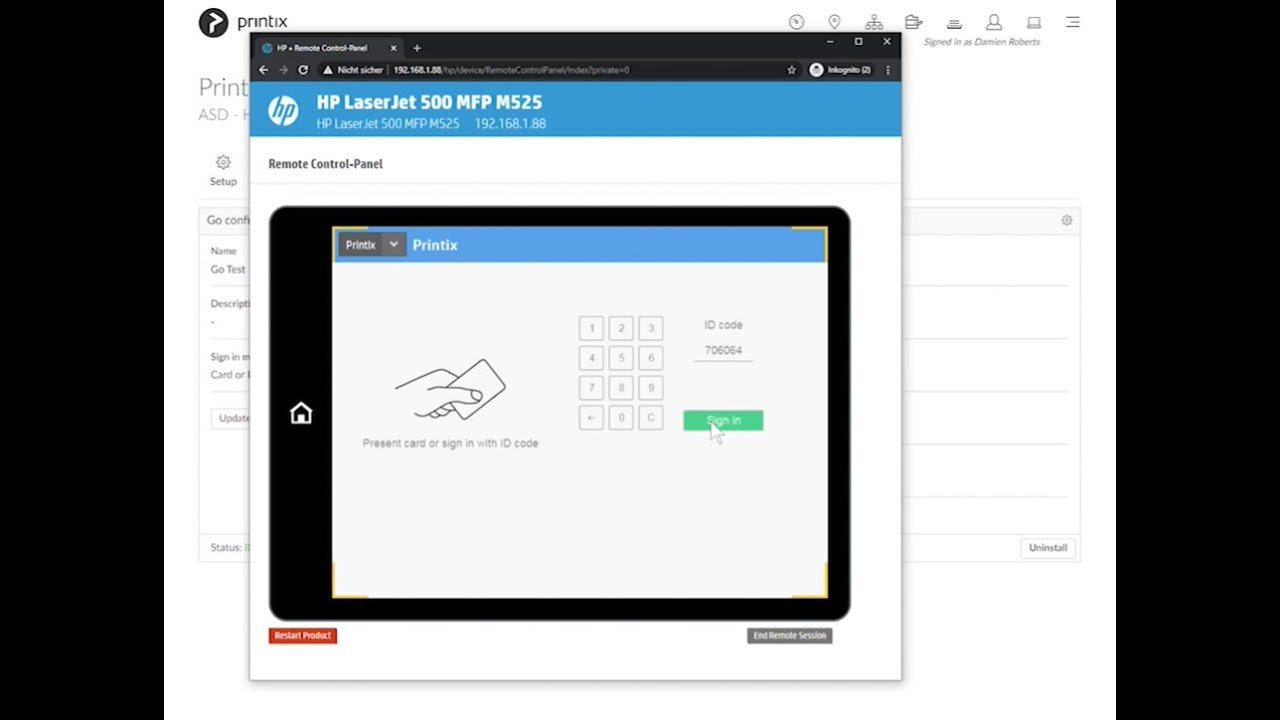Click the browser address bar URL
This screenshot has width=1280, height=720.
(511, 70)
